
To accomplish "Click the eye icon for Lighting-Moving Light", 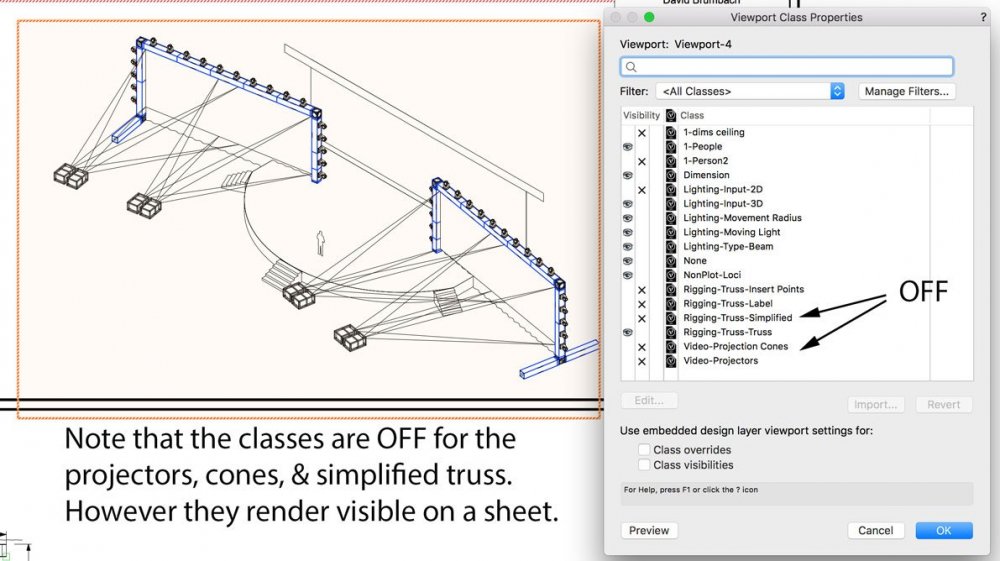I will [627, 232].
